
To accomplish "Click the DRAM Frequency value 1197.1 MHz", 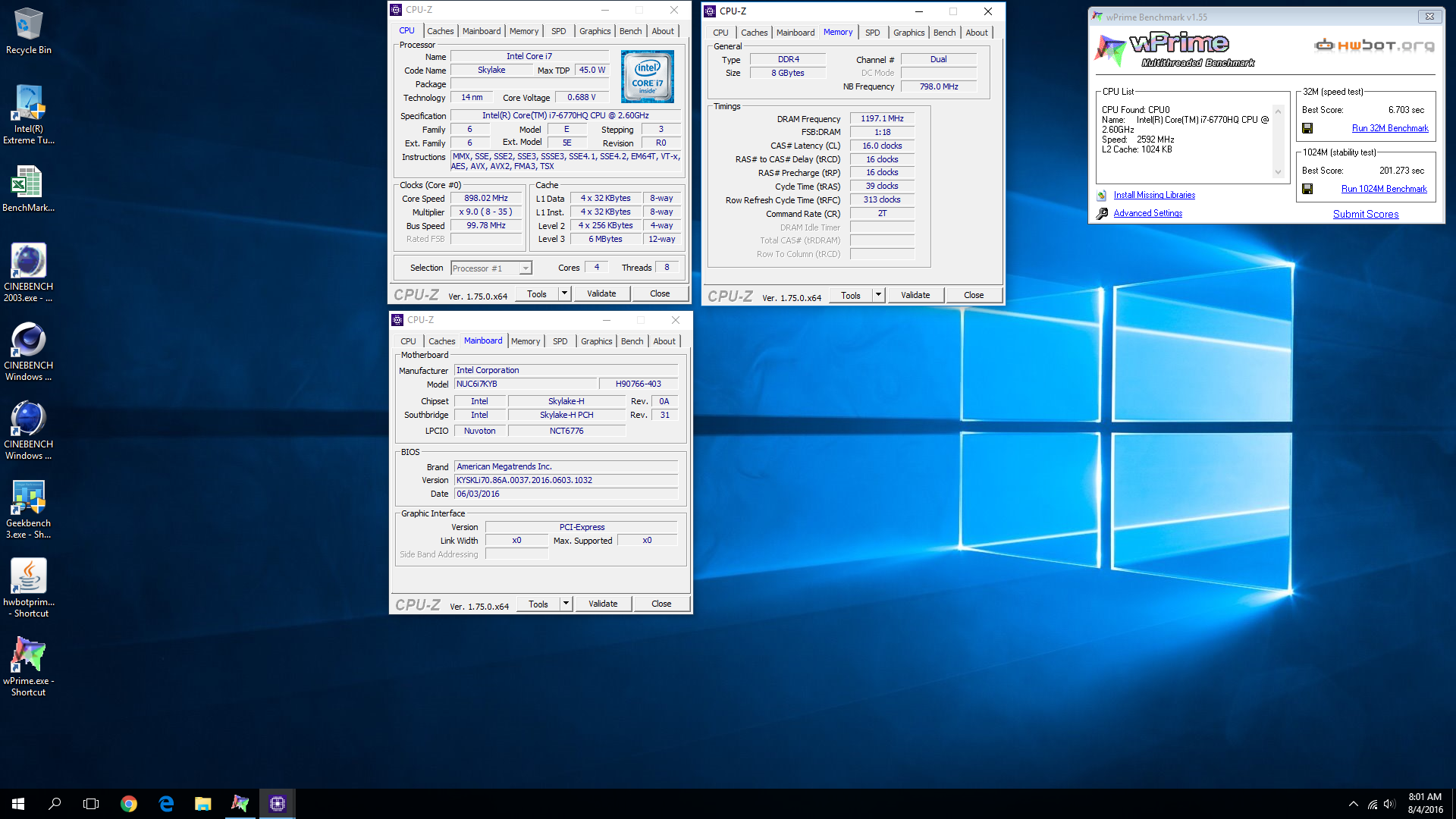I will (882, 118).
